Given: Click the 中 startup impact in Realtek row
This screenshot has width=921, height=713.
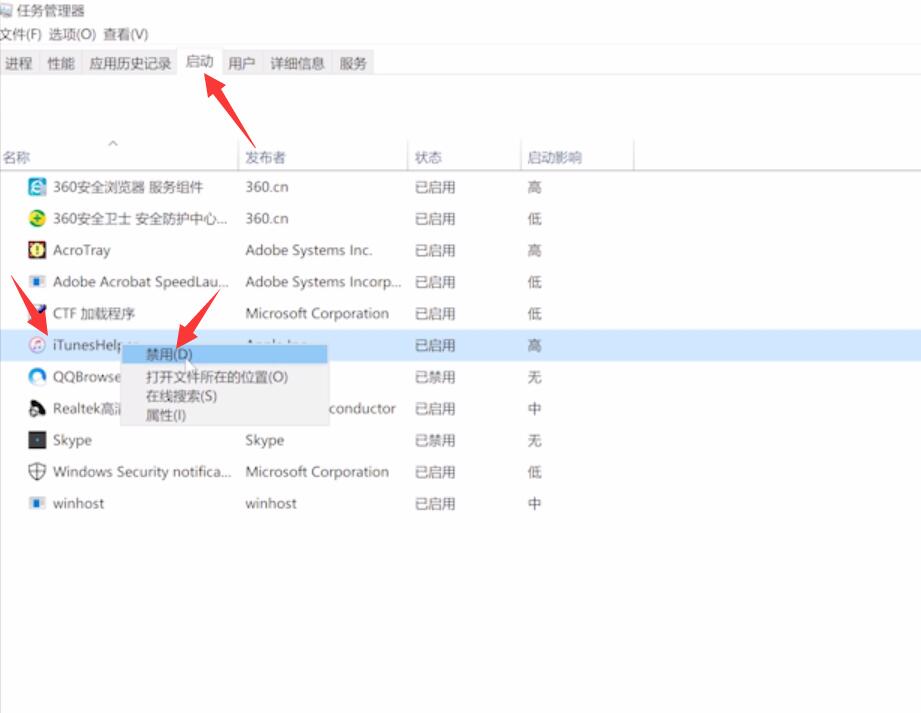Looking at the screenshot, I should tap(535, 409).
